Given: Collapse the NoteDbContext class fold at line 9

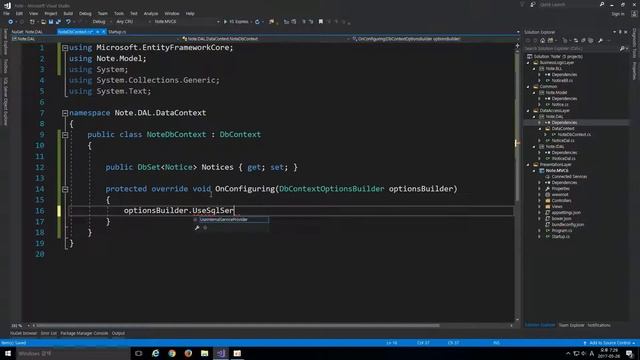Looking at the screenshot, I should (65, 135).
